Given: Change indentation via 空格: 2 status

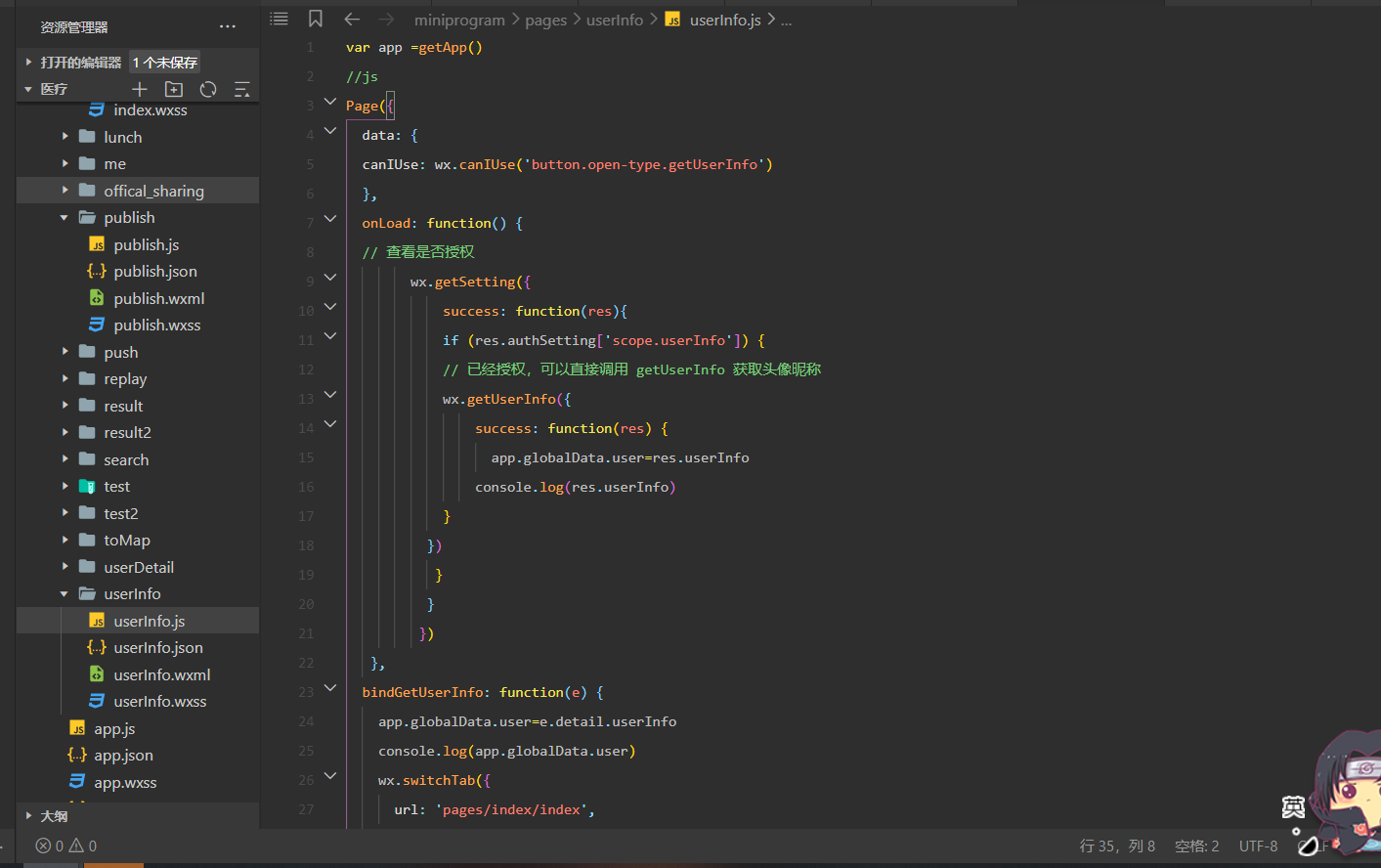Looking at the screenshot, I should [x=1197, y=846].
